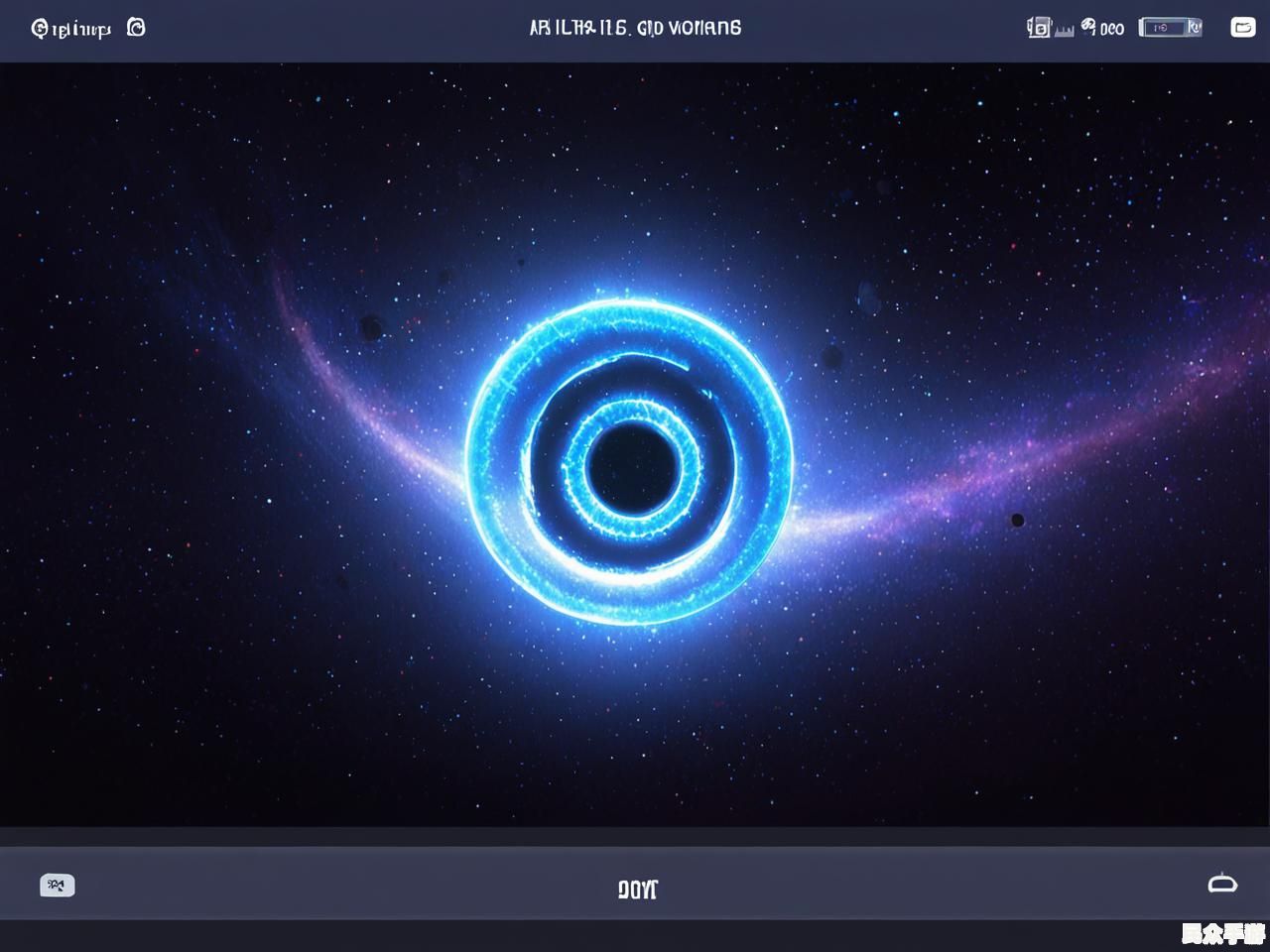Image resolution: width=1270 pixels, height=952 pixels.
Task: Open the image gallery icon at bottom-left
Action: pyautogui.click(x=58, y=886)
